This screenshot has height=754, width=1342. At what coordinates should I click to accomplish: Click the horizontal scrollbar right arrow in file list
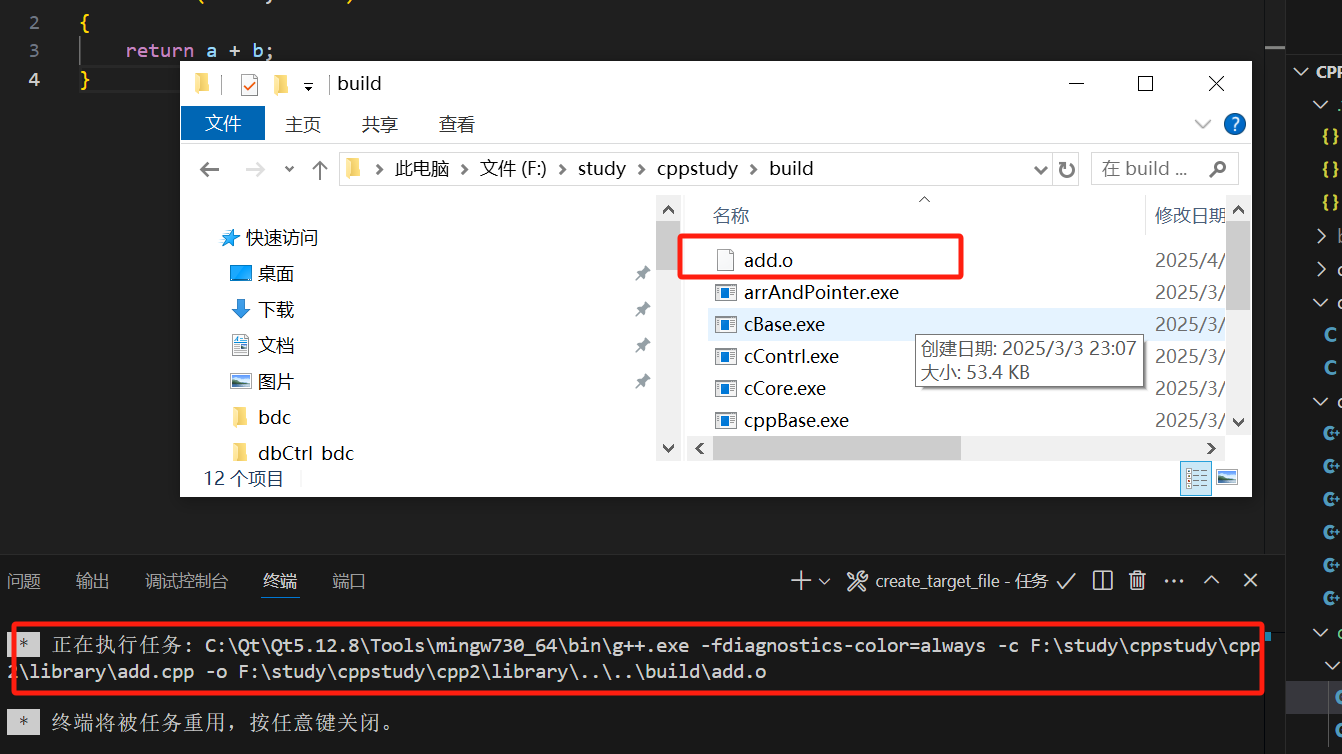[x=1211, y=448]
